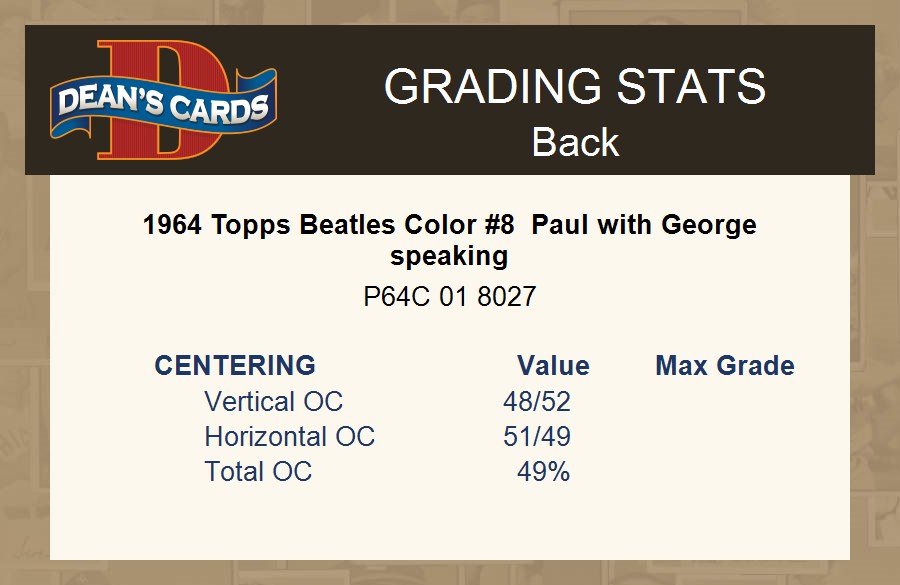Select the Vertical OC row label
Screen dimensions: 900x585
point(273,402)
